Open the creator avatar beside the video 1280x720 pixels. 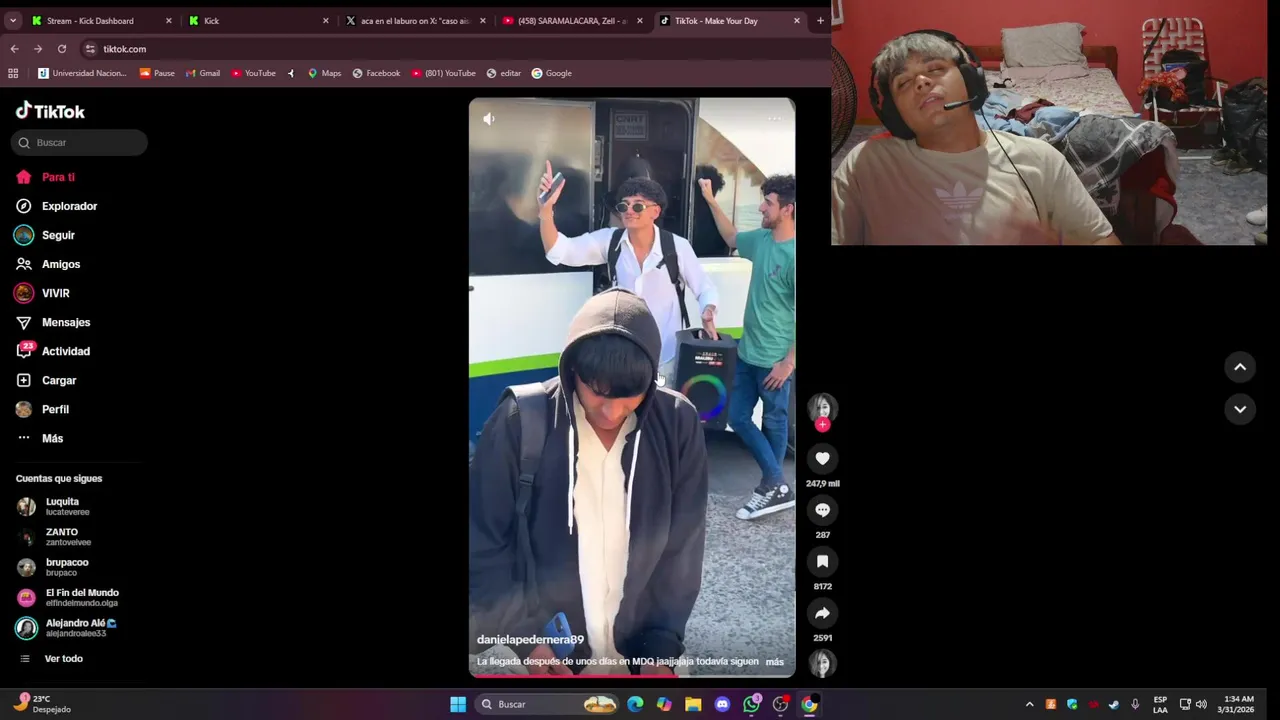coord(822,407)
